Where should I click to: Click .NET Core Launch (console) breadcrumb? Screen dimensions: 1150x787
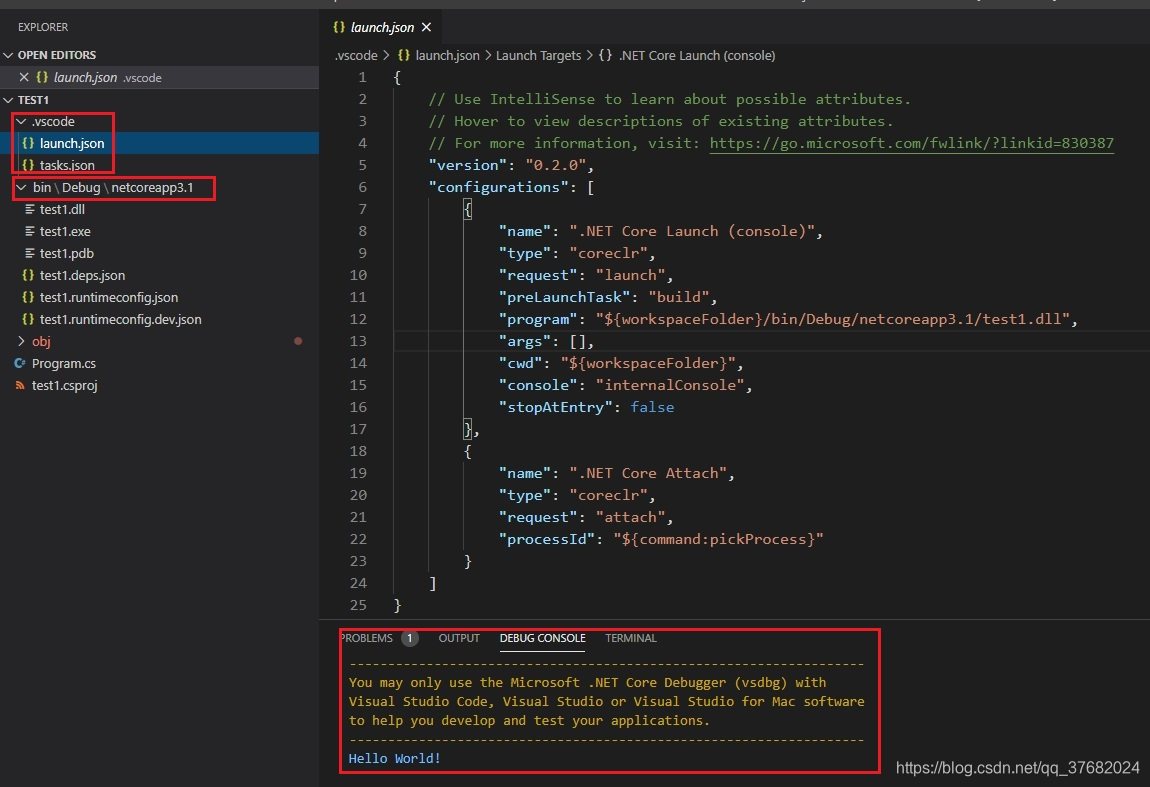pyautogui.click(x=697, y=55)
